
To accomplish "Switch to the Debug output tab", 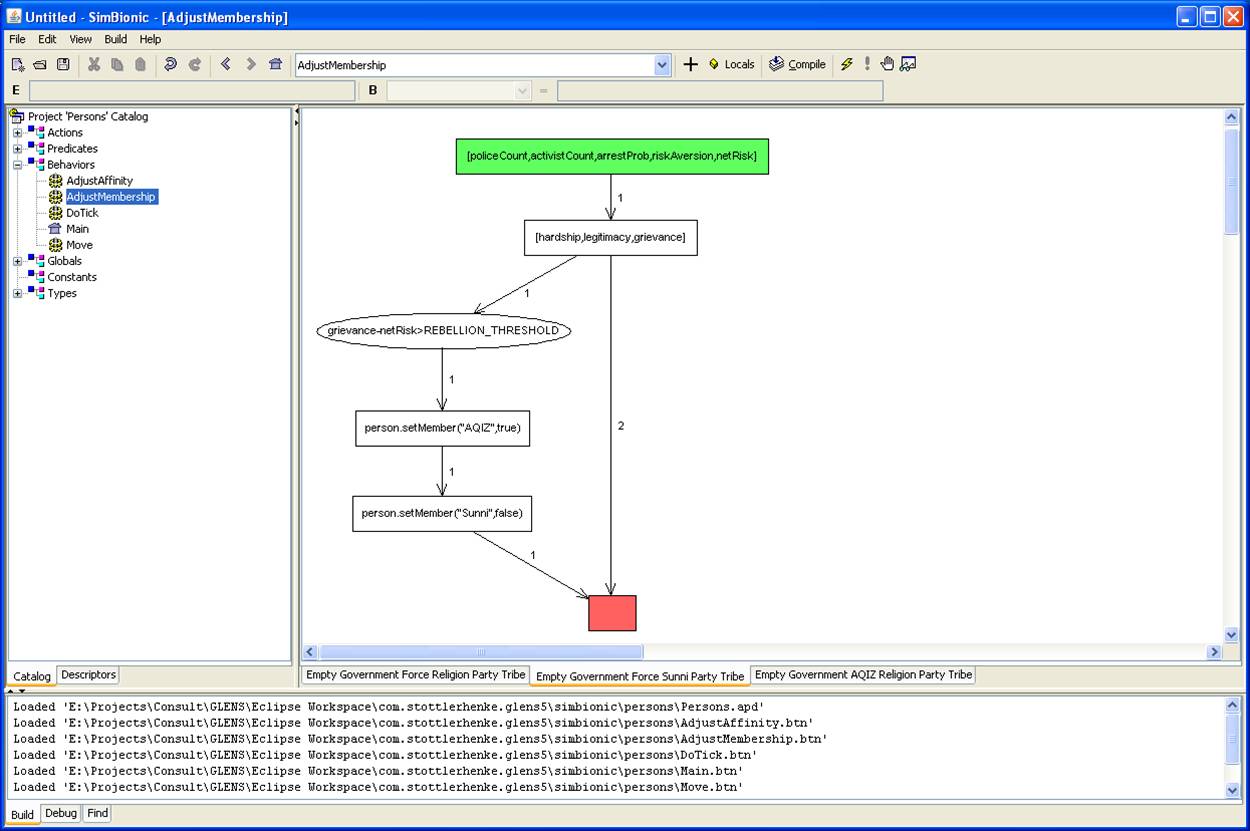I will pos(61,813).
